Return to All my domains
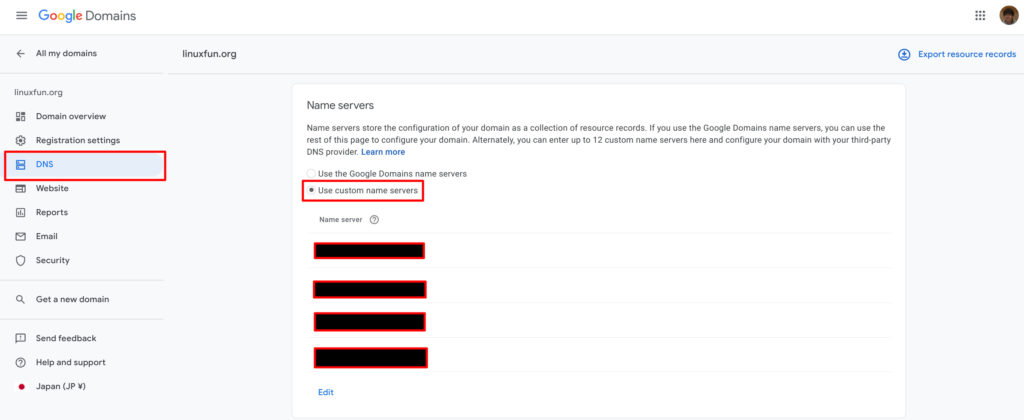Screen dimensions: 1024x420 66,54
